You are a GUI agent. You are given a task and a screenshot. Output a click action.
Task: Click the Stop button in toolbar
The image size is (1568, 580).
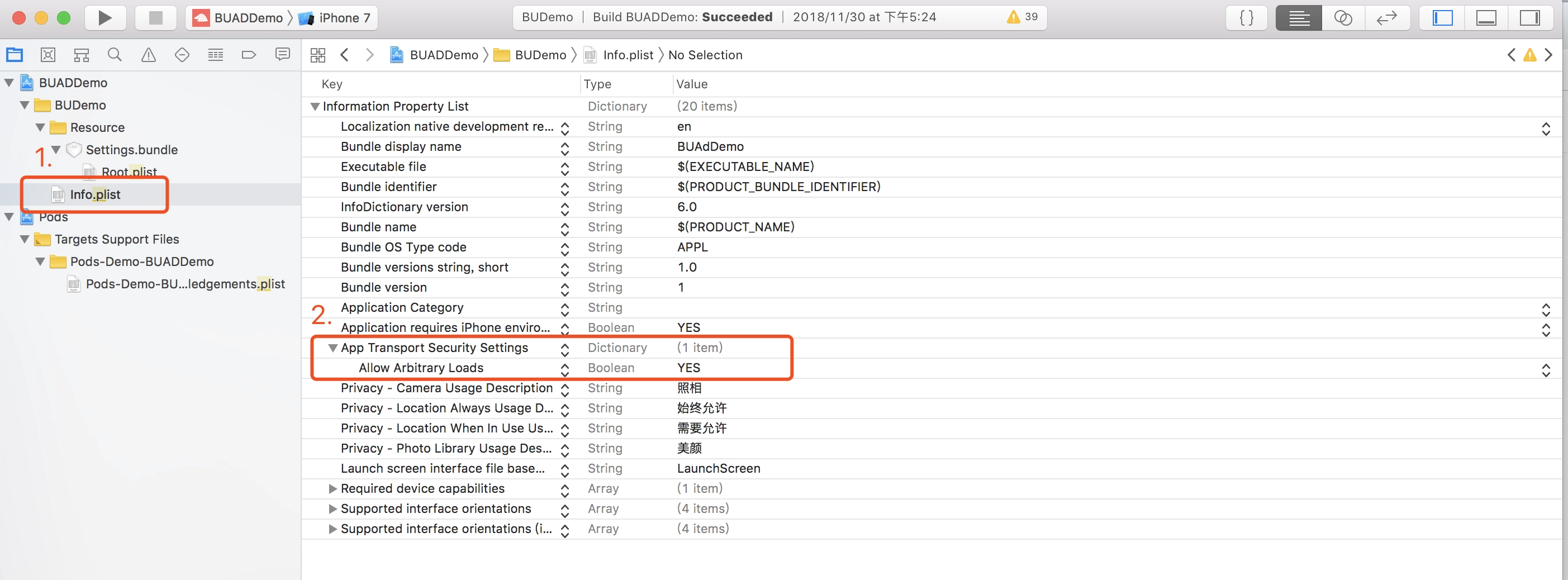[155, 18]
